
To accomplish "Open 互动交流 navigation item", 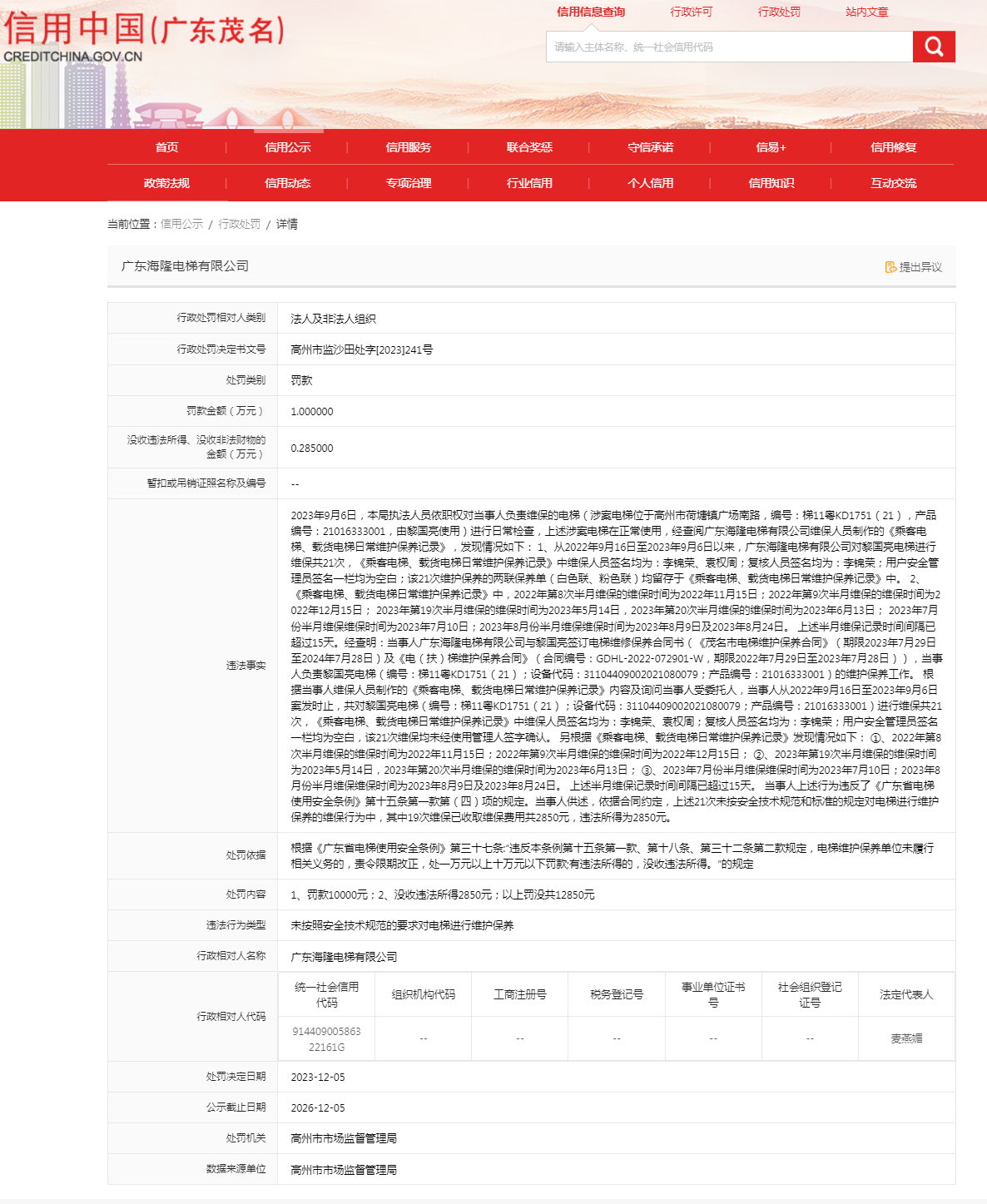I will [894, 183].
